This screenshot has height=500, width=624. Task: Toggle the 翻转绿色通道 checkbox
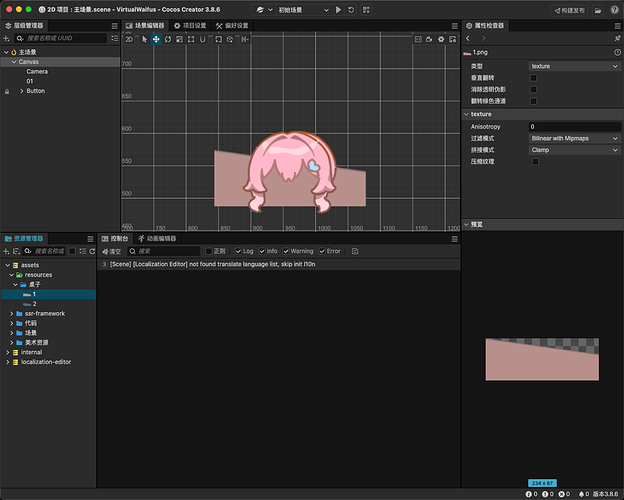[x=533, y=101]
